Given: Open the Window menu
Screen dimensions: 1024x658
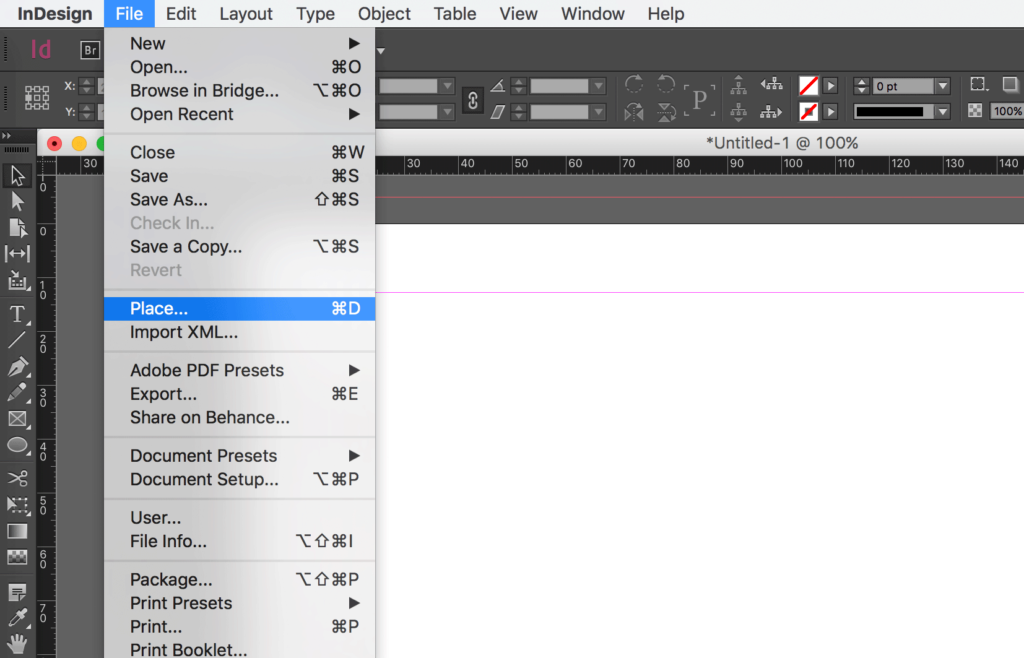Looking at the screenshot, I should point(592,13).
